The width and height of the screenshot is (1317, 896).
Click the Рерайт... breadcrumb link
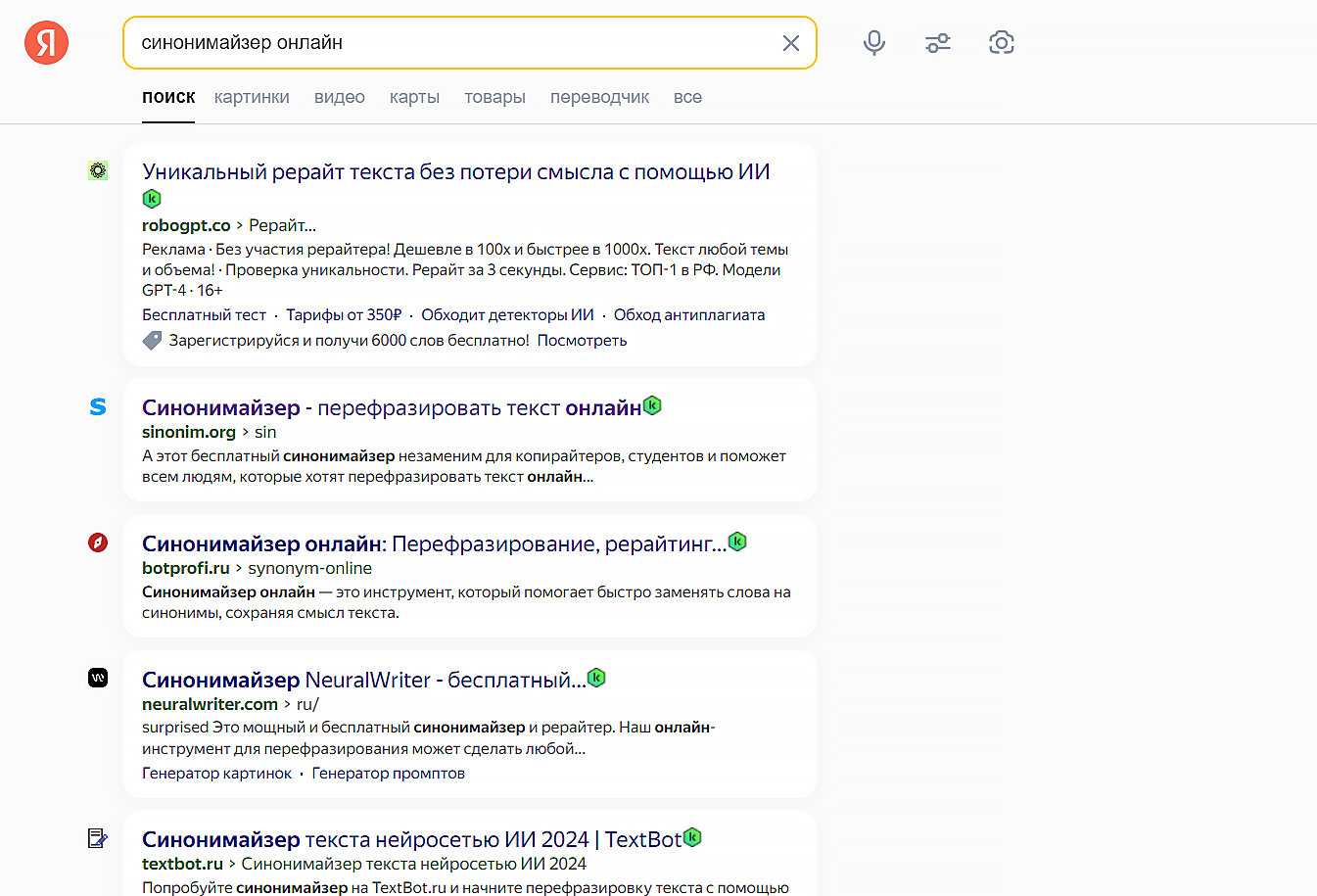pyautogui.click(x=282, y=225)
